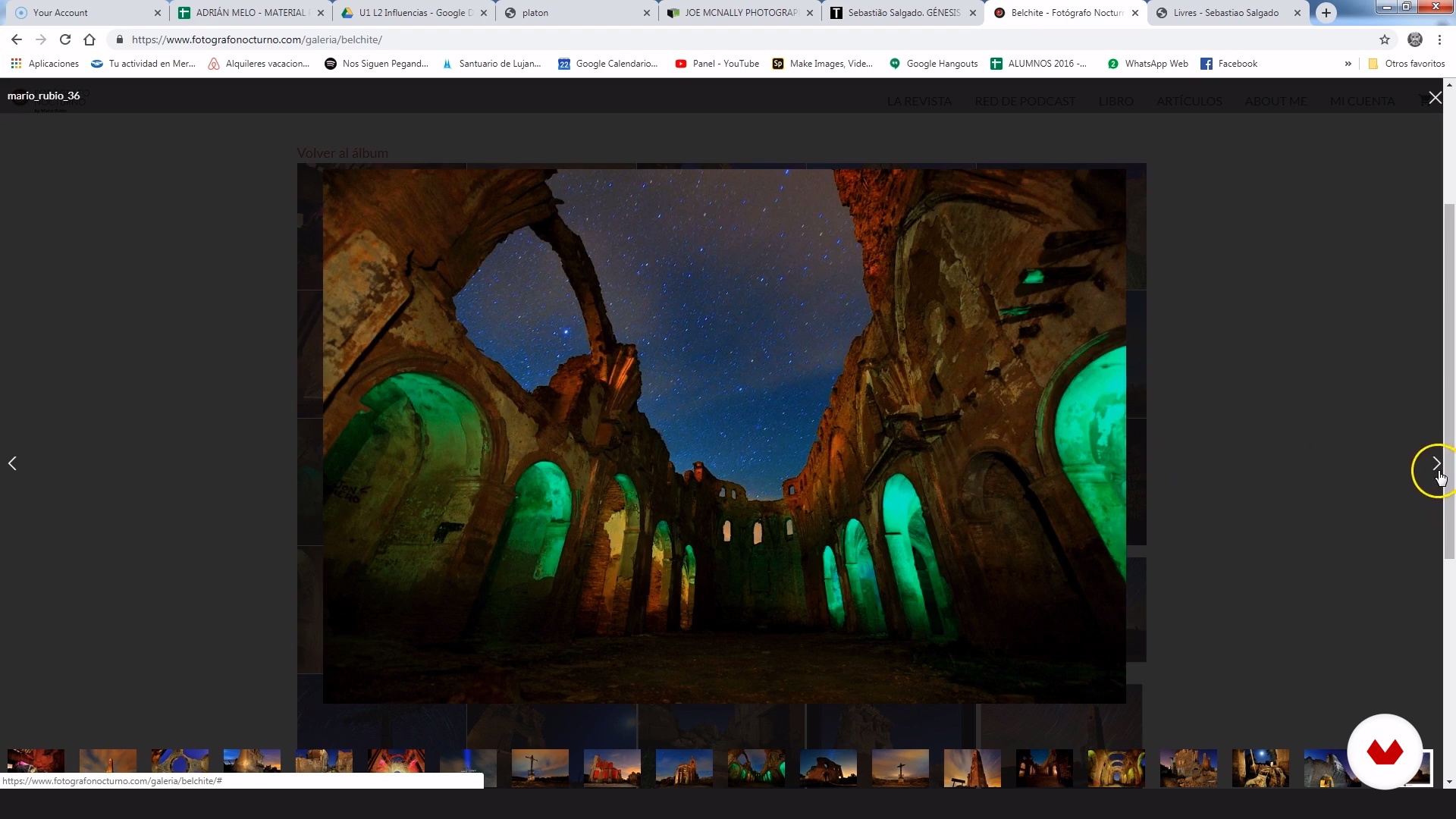This screenshot has height=819, width=1456.
Task: Open the WhatsApp Web bookmark
Action: 1147,64
